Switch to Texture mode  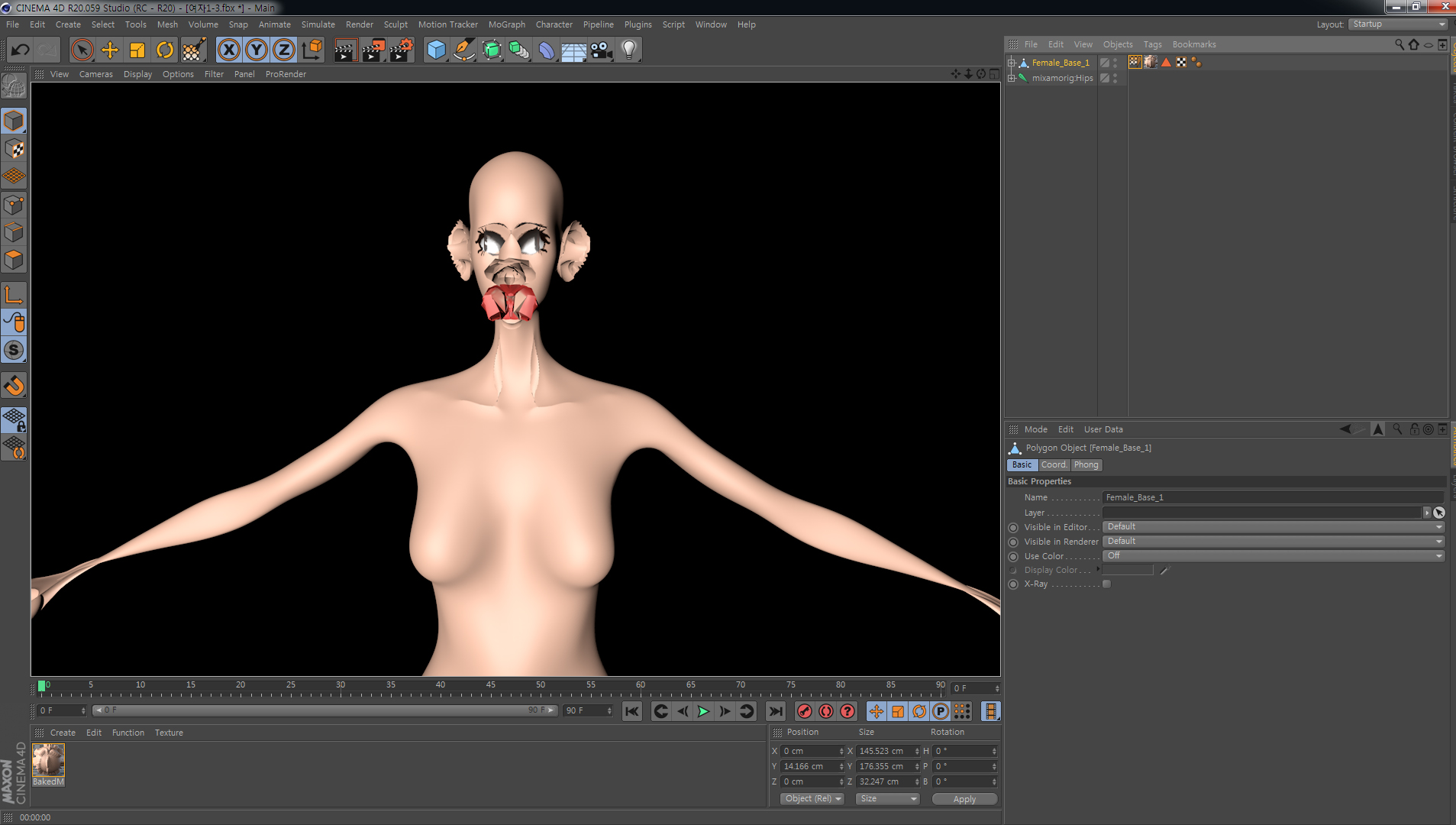pos(14,149)
